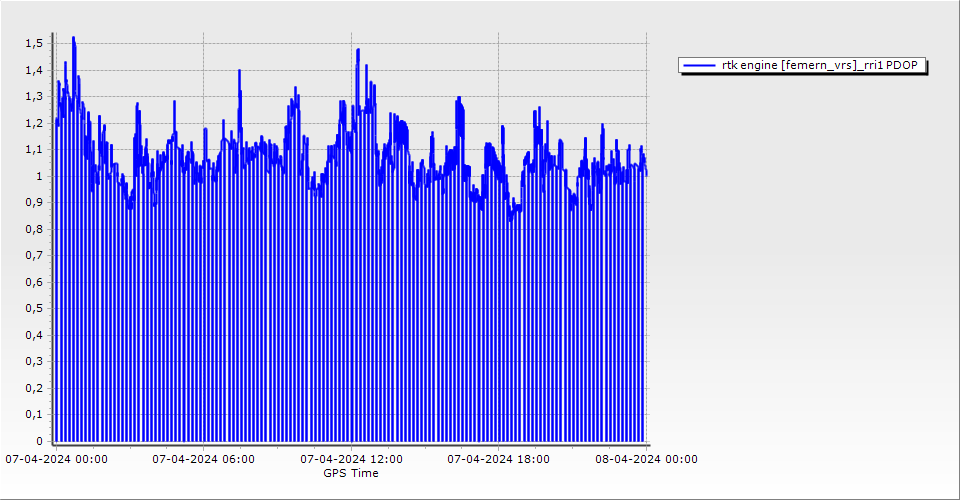Select the '08-04-2024 00:00' x-axis label

click(645, 460)
